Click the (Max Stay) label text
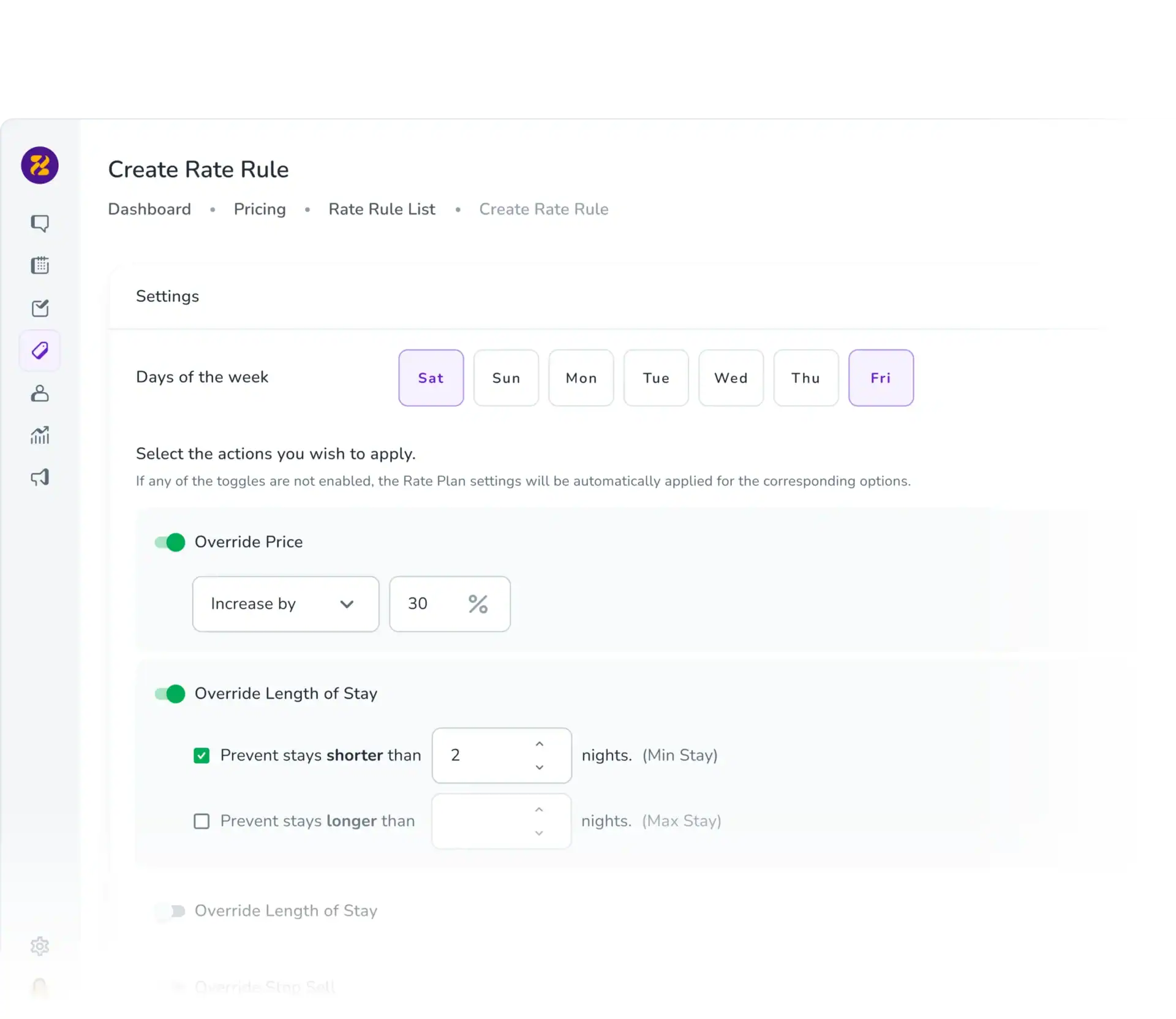Viewport: 1176px width, 1019px height. click(x=682, y=821)
